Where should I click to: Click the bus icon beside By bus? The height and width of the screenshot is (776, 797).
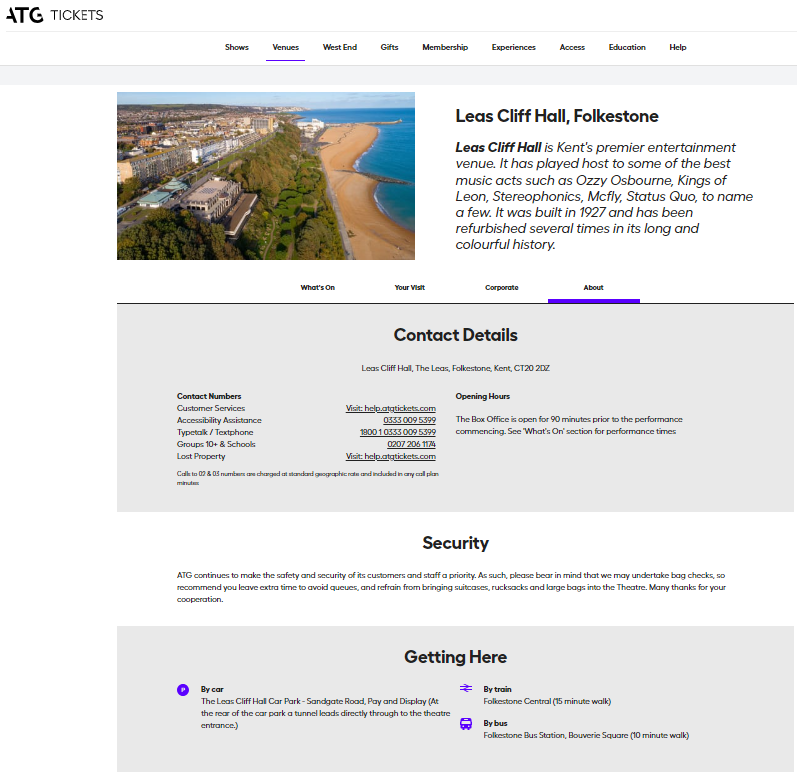coord(466,723)
